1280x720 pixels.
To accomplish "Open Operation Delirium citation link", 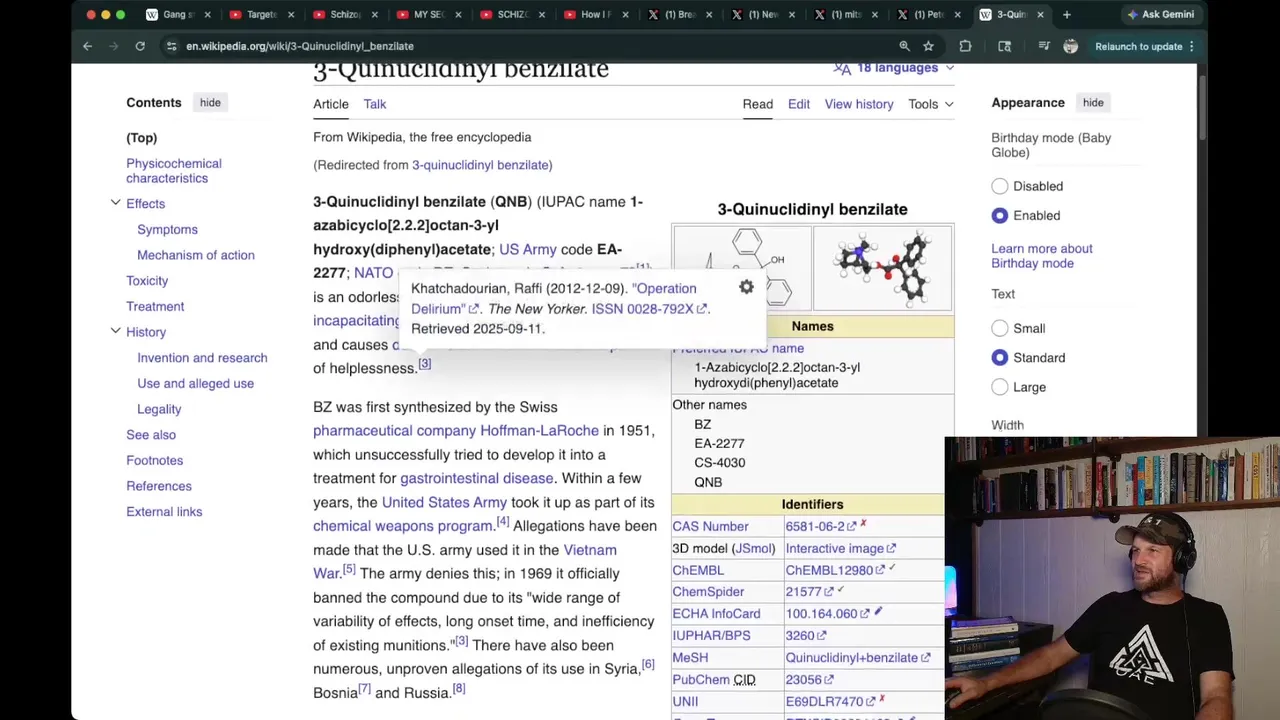I will tap(554, 298).
